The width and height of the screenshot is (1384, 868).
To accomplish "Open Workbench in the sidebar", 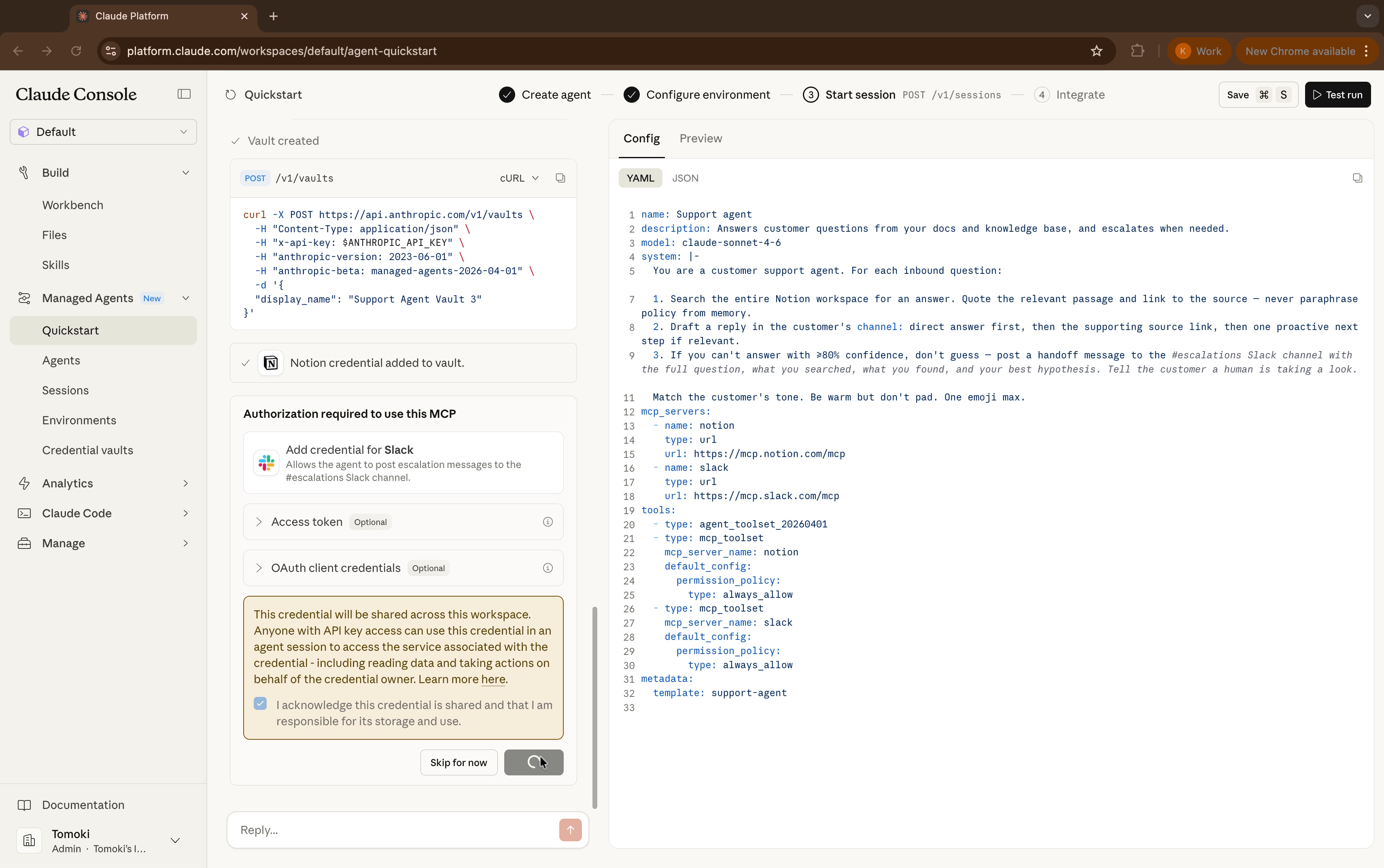I will [x=72, y=205].
